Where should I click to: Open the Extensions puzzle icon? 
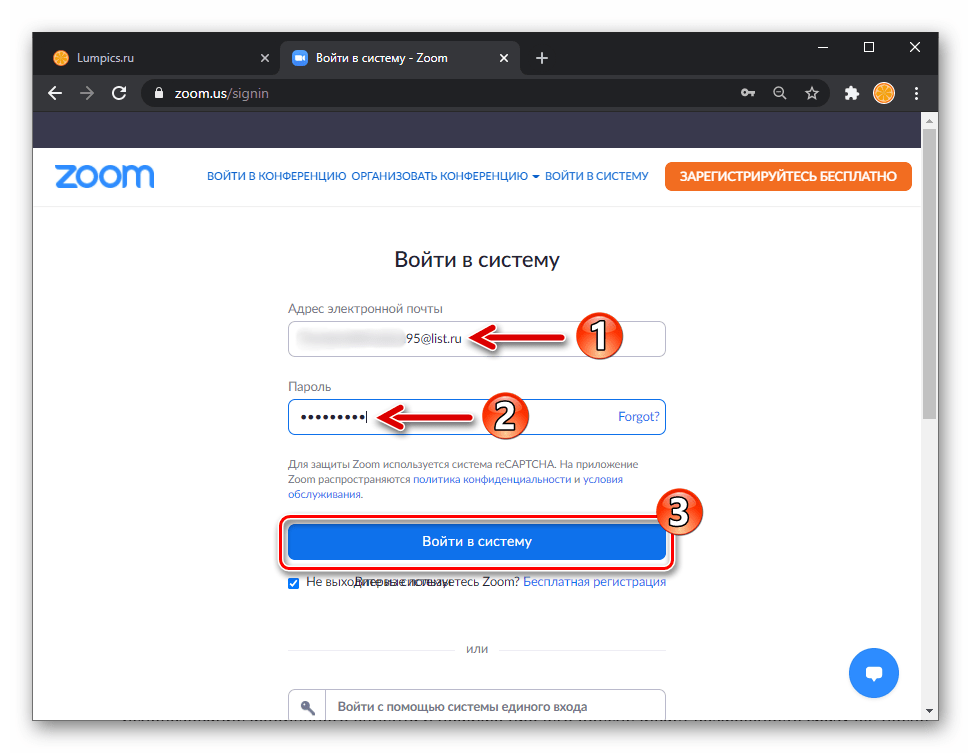tap(852, 94)
